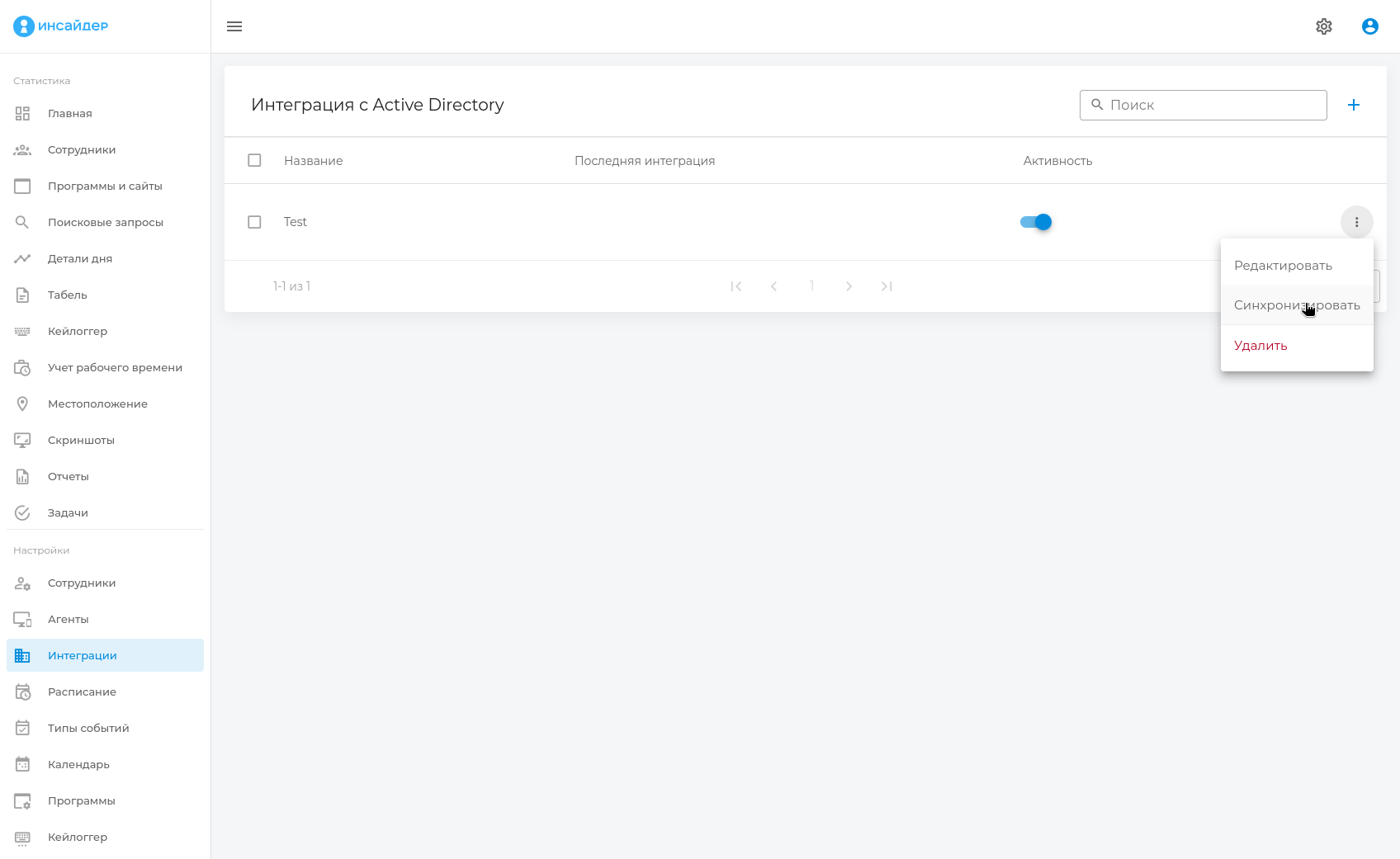Go to the last page arrow
This screenshot has width=1400, height=859.
pos(887,286)
